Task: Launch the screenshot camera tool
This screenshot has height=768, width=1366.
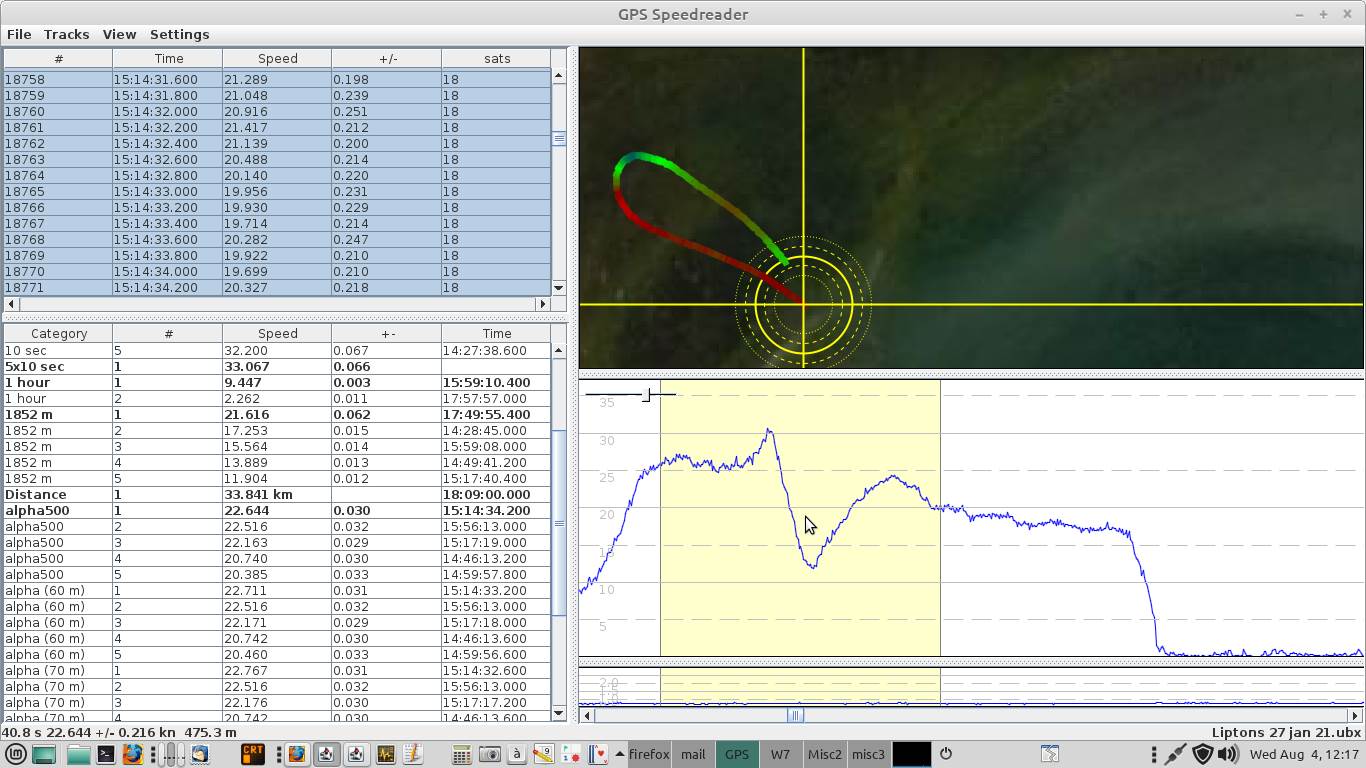Action: tap(489, 755)
